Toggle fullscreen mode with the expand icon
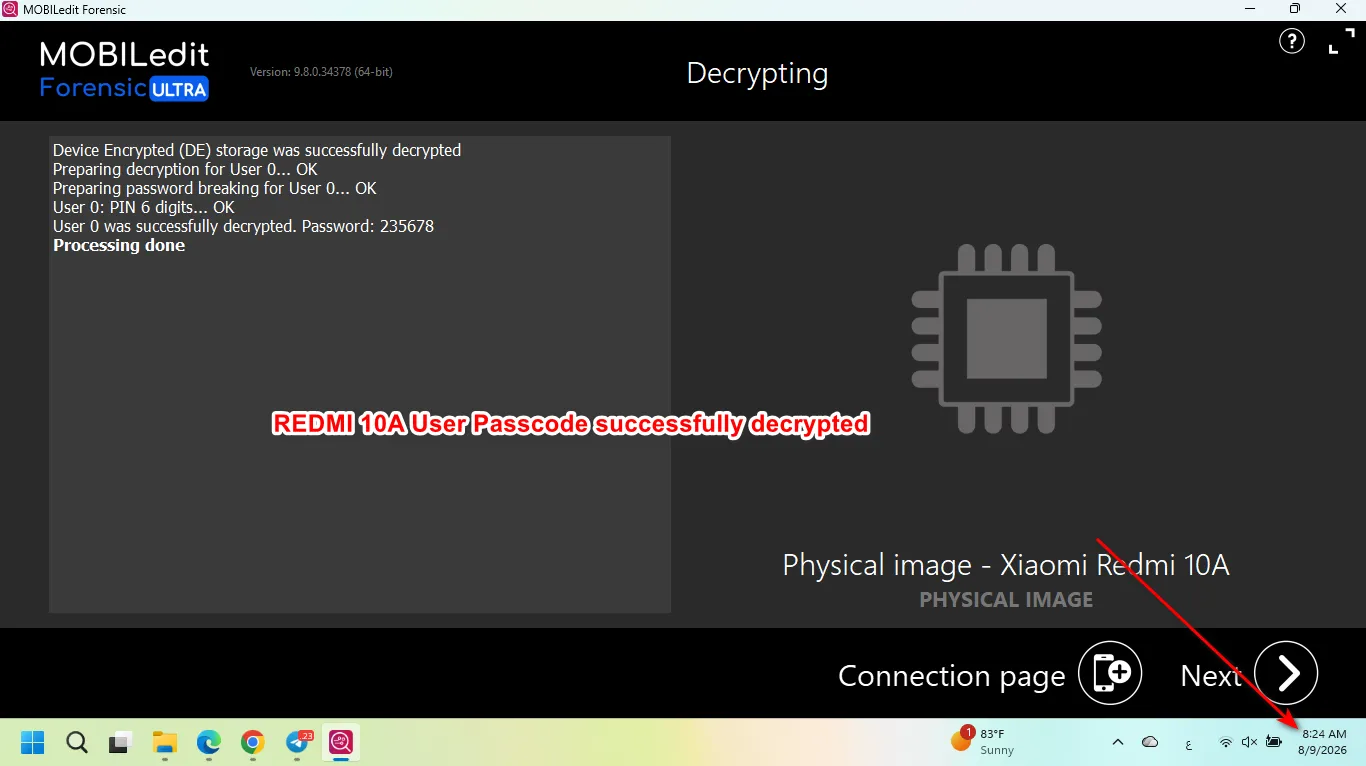The height and width of the screenshot is (766, 1366). [x=1340, y=42]
